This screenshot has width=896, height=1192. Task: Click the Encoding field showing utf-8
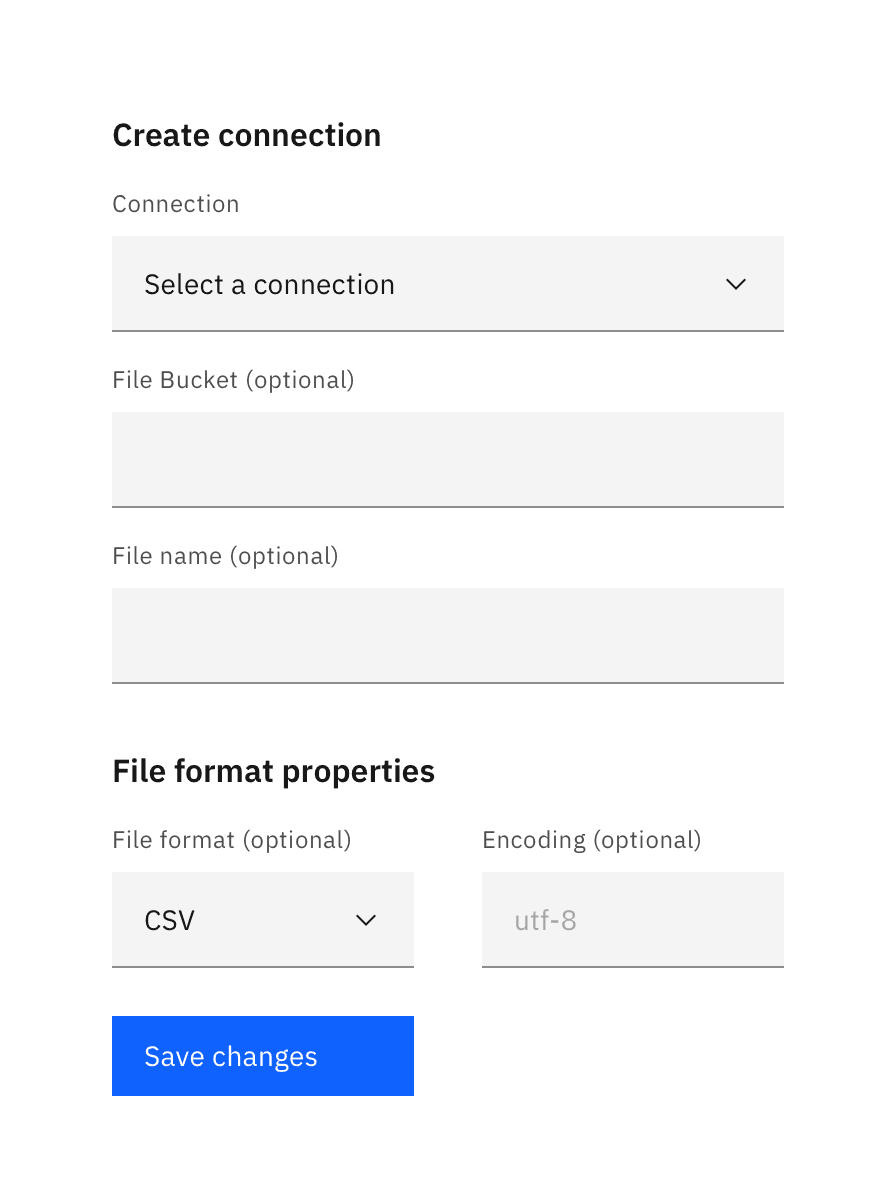(x=632, y=920)
